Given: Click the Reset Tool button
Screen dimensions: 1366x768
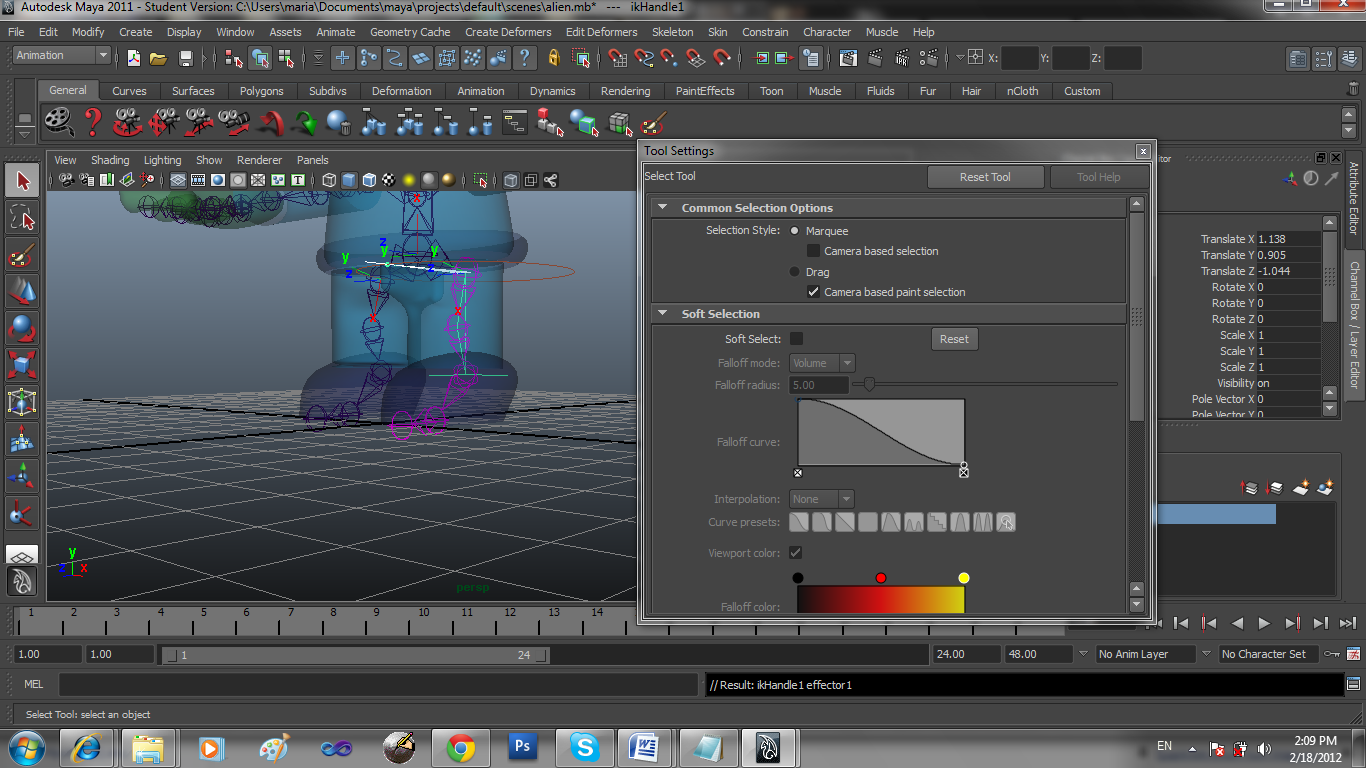Looking at the screenshot, I should 985,177.
